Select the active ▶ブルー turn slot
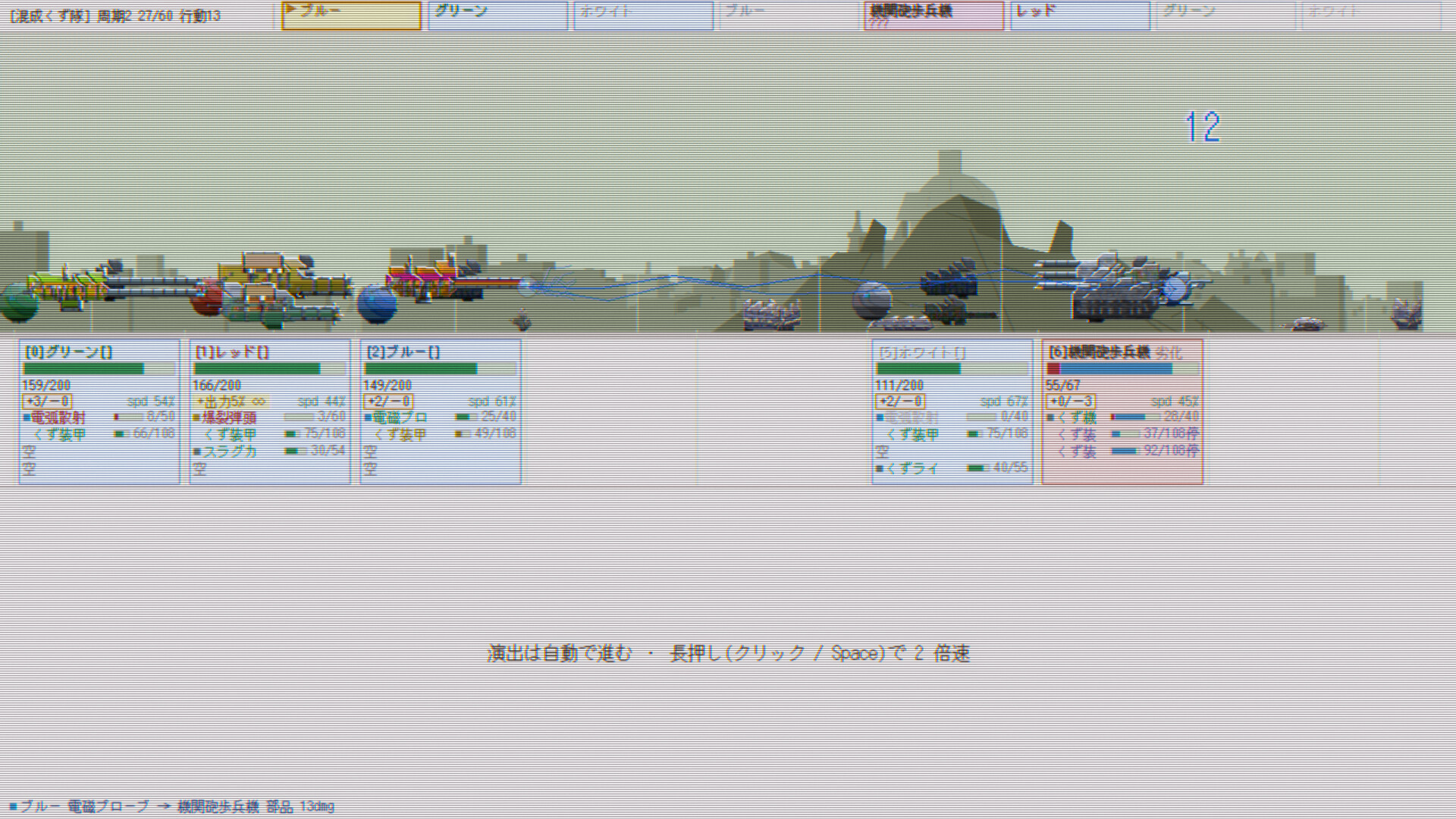Screen dimensions: 1456x819 pos(351,15)
